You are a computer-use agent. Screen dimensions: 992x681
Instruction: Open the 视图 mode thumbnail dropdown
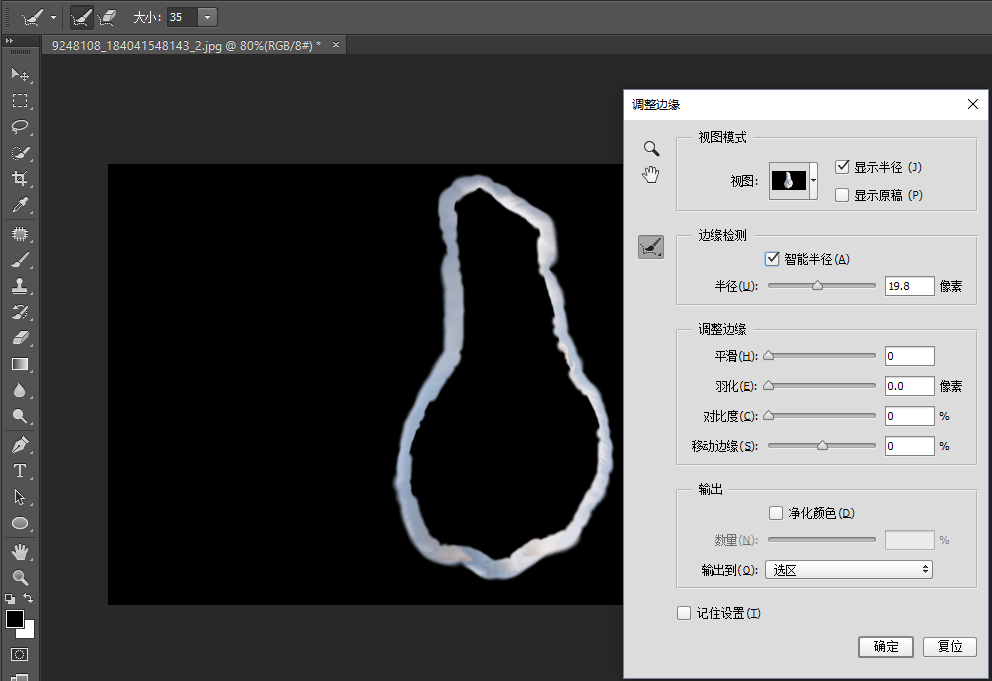pos(814,181)
